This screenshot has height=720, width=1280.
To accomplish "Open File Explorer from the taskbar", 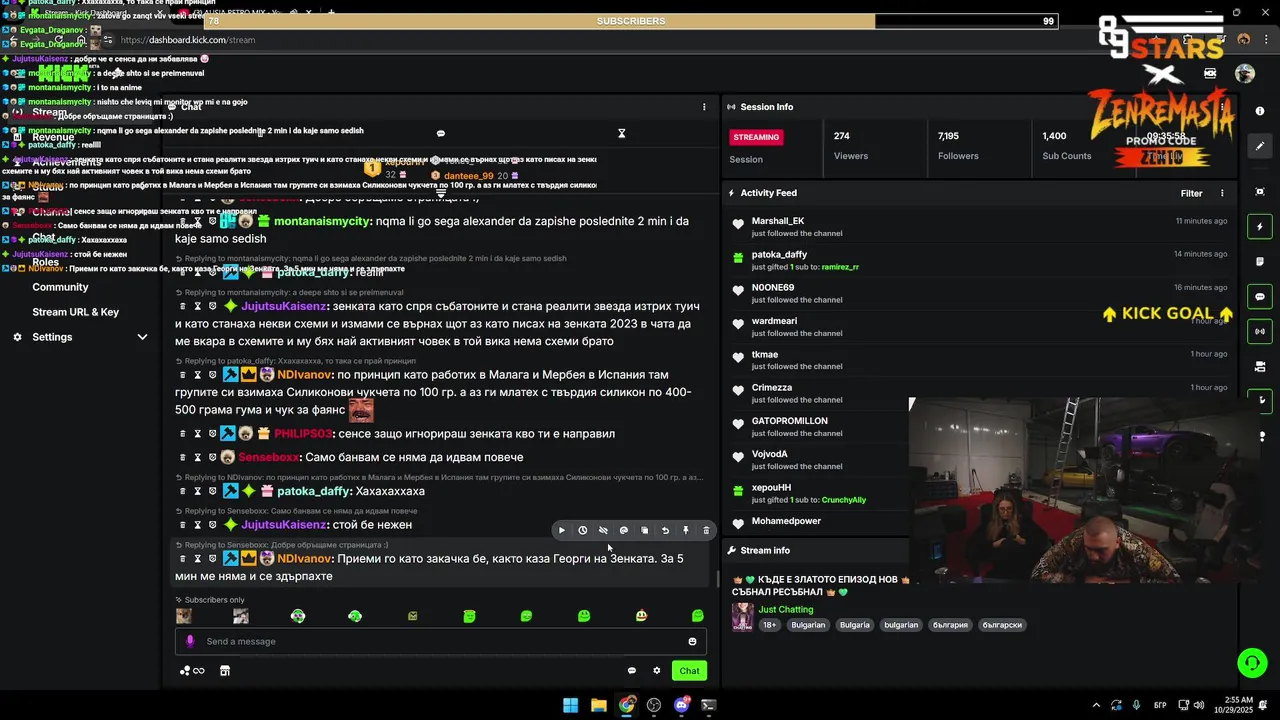I will click(x=598, y=705).
